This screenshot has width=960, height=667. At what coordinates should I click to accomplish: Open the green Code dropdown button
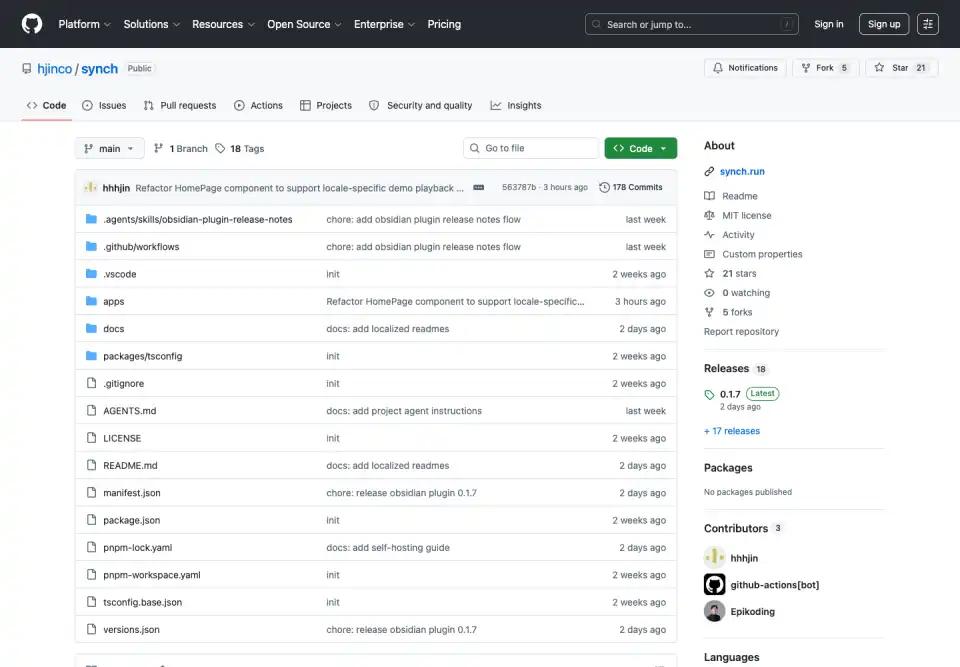(640, 148)
